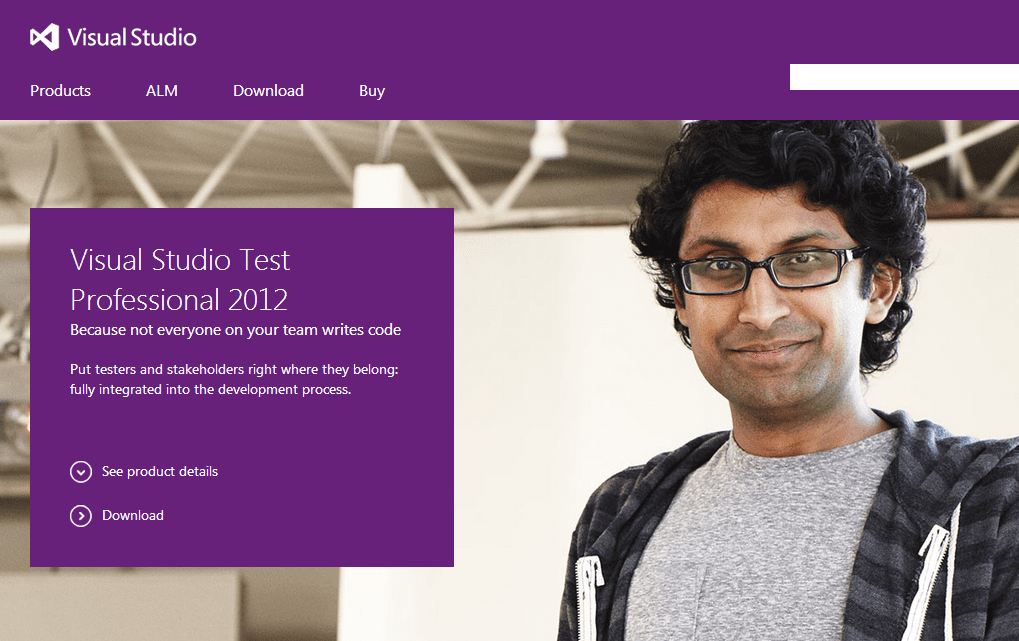Click the Download link in the purple panel
The width and height of the screenshot is (1019, 641).
pos(133,516)
